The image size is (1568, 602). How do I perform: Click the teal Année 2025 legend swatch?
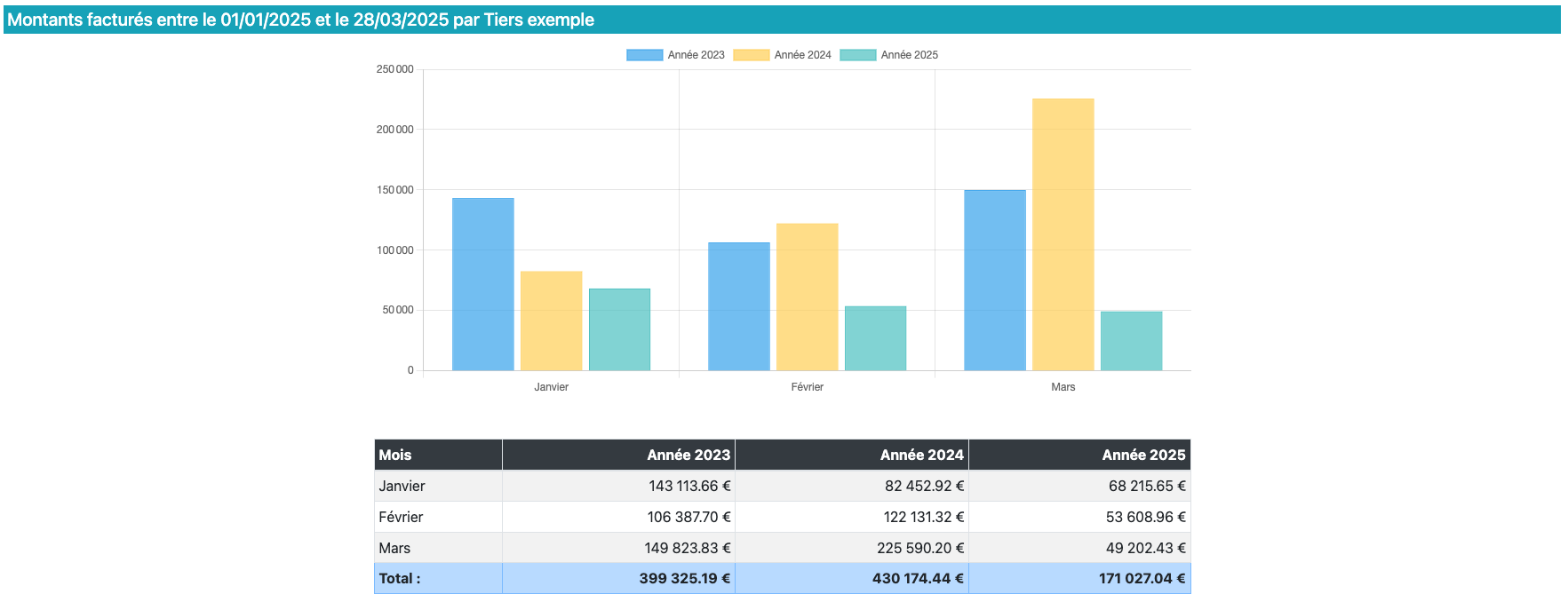(857, 55)
